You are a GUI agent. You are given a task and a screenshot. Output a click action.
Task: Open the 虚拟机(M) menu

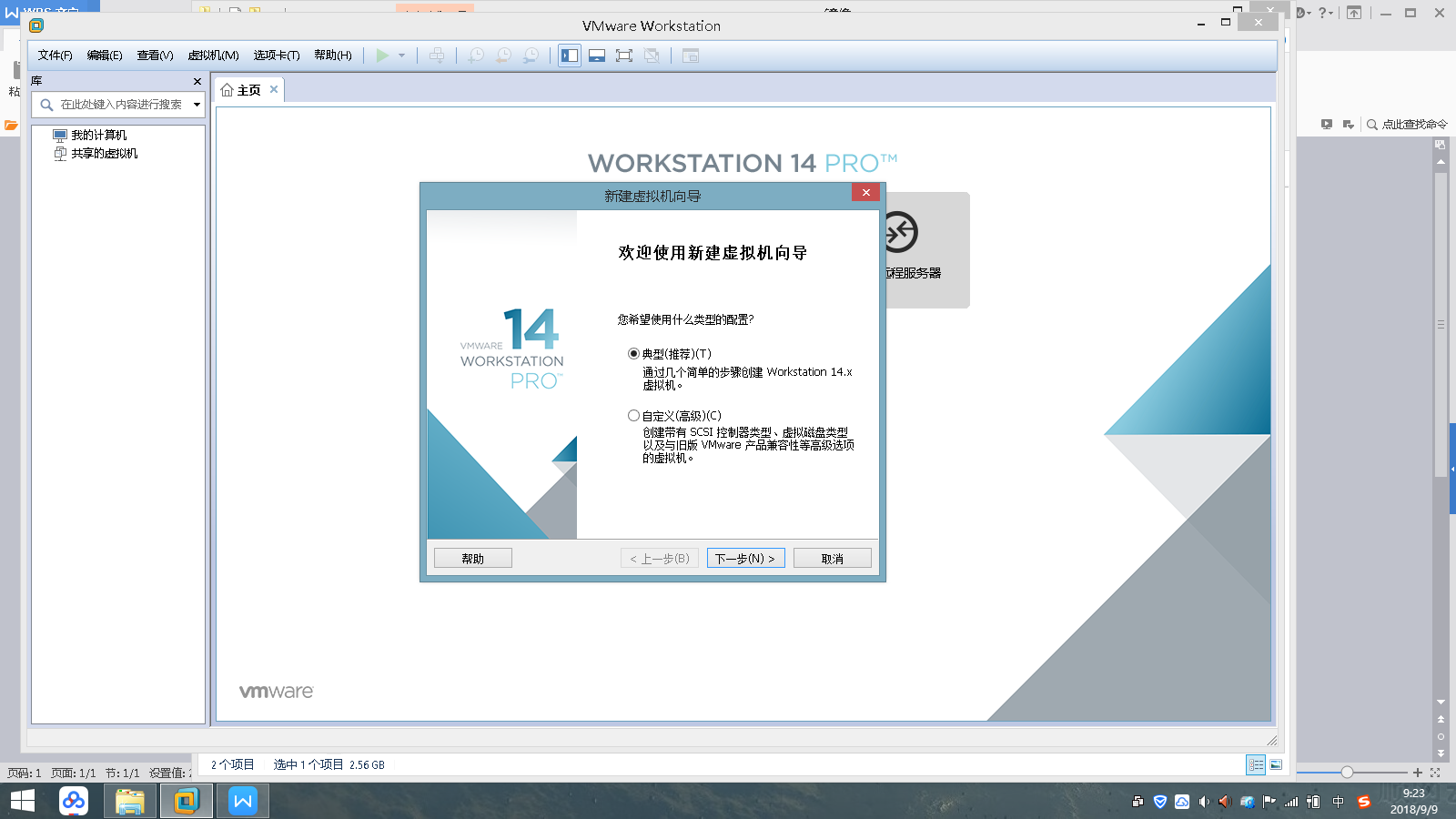[x=213, y=56]
